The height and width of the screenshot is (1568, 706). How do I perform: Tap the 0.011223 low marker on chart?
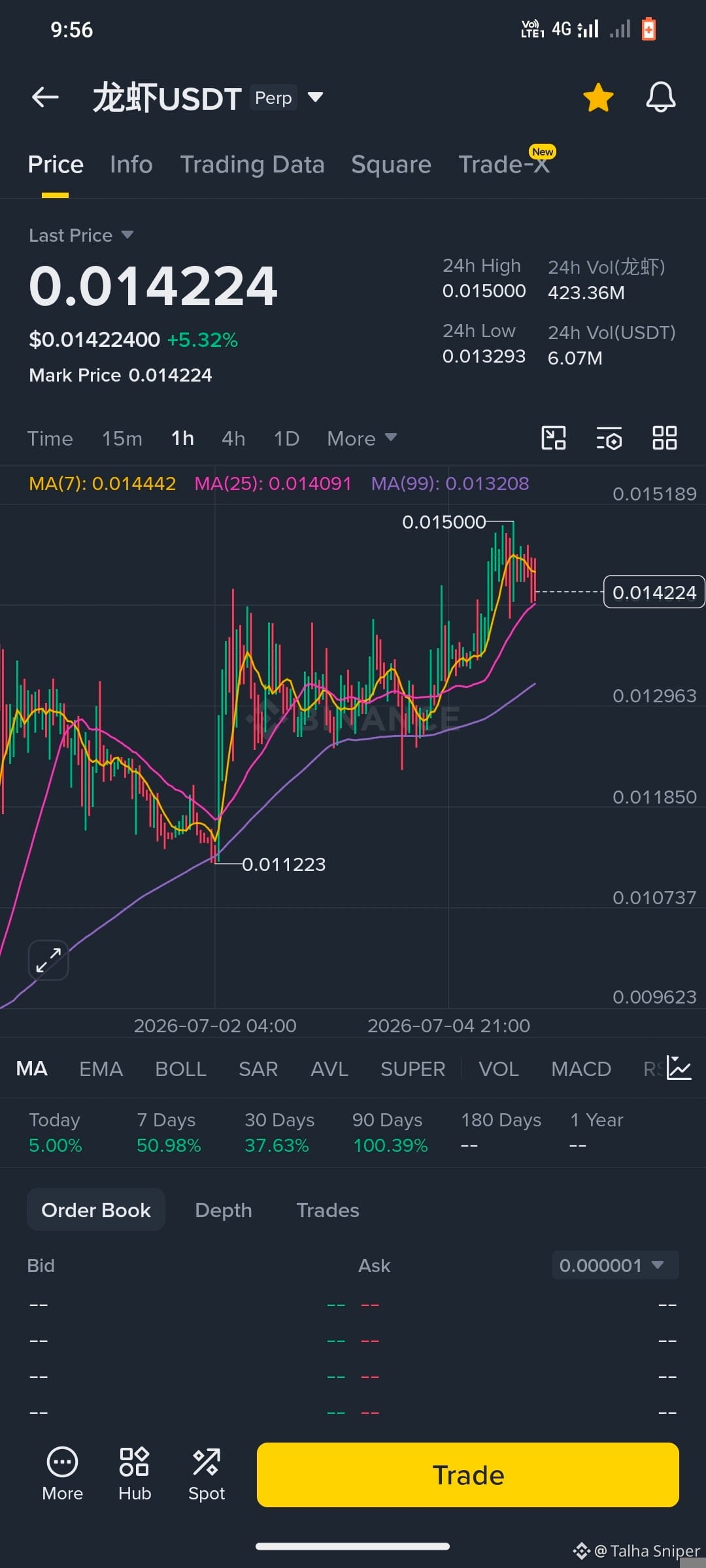[x=284, y=864]
